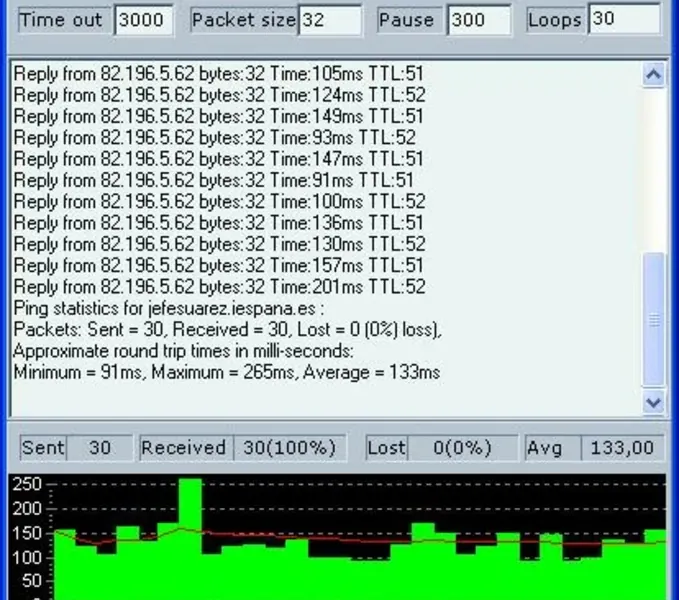The image size is (679, 600).
Task: Click the Packet size label
Action: [x=244, y=20]
